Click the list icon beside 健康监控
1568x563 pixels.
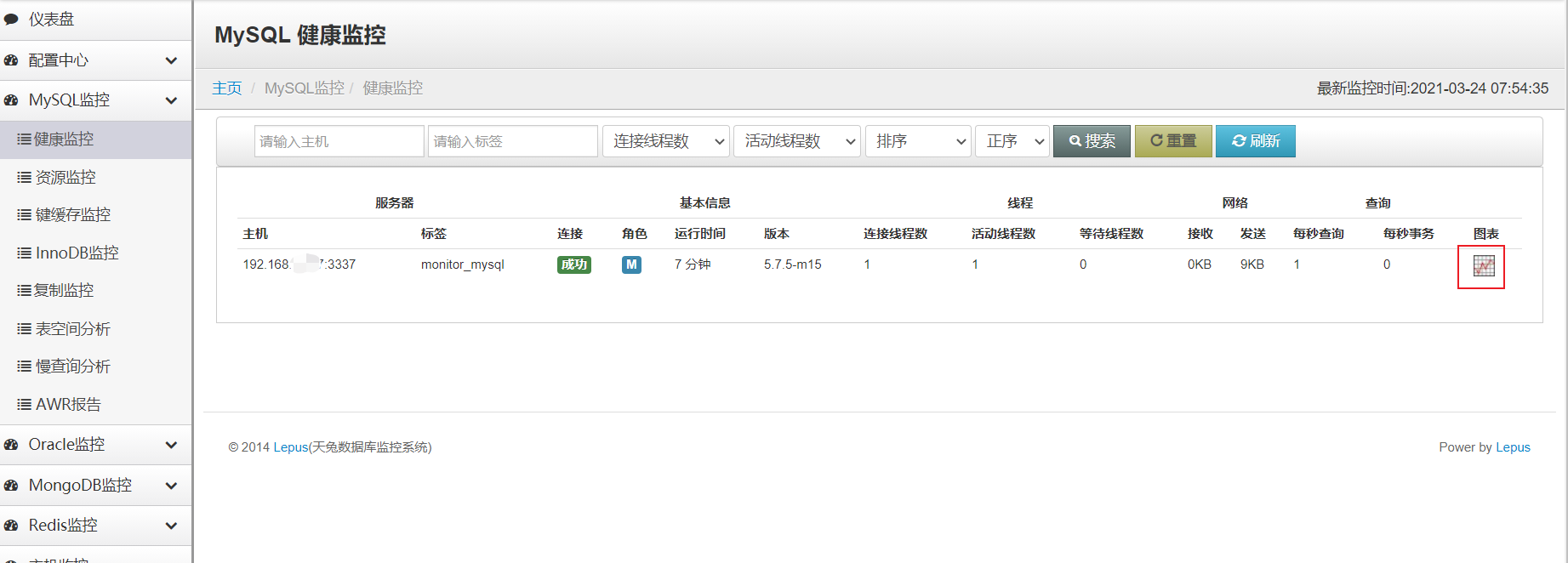(24, 139)
